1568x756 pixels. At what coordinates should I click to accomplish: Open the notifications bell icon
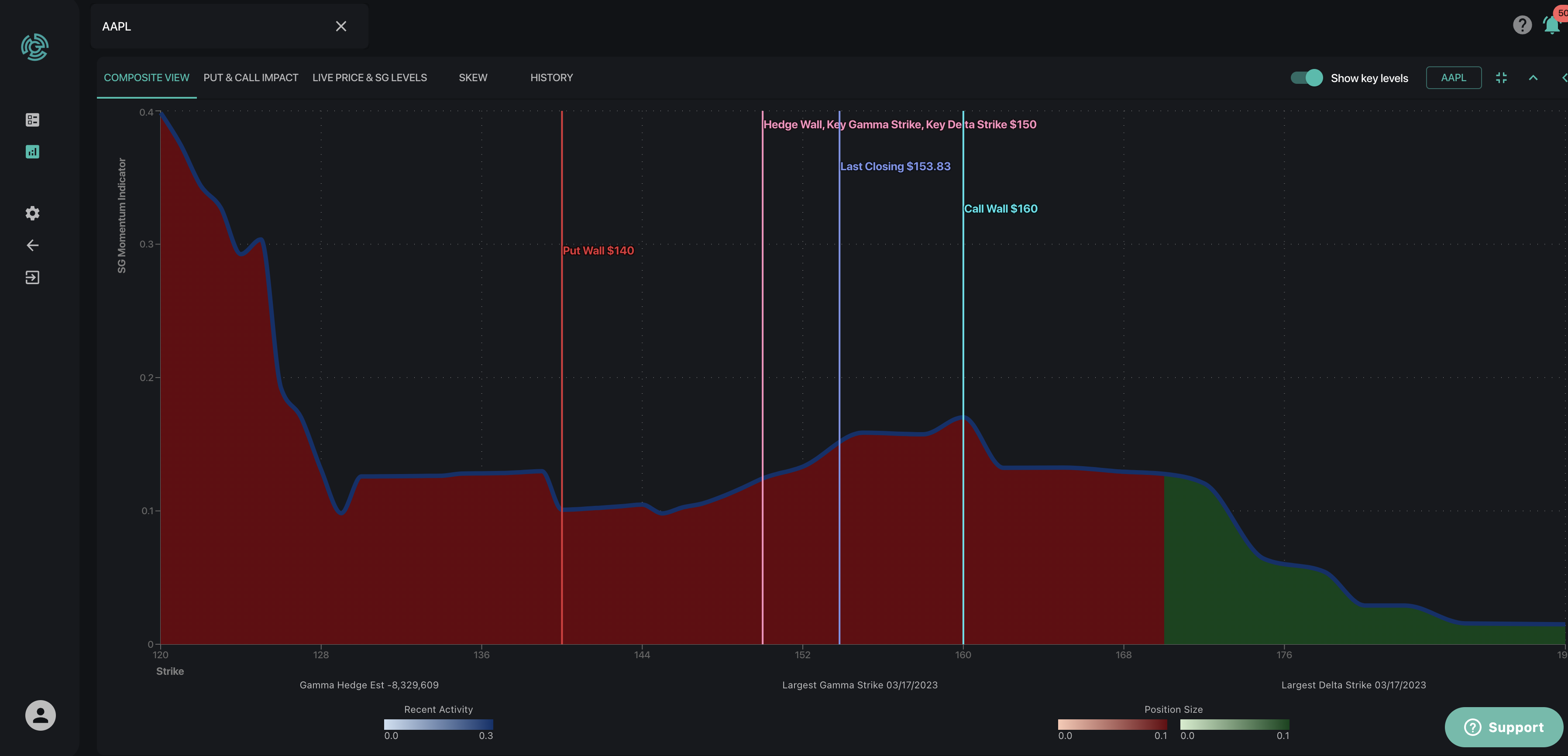[x=1551, y=25]
